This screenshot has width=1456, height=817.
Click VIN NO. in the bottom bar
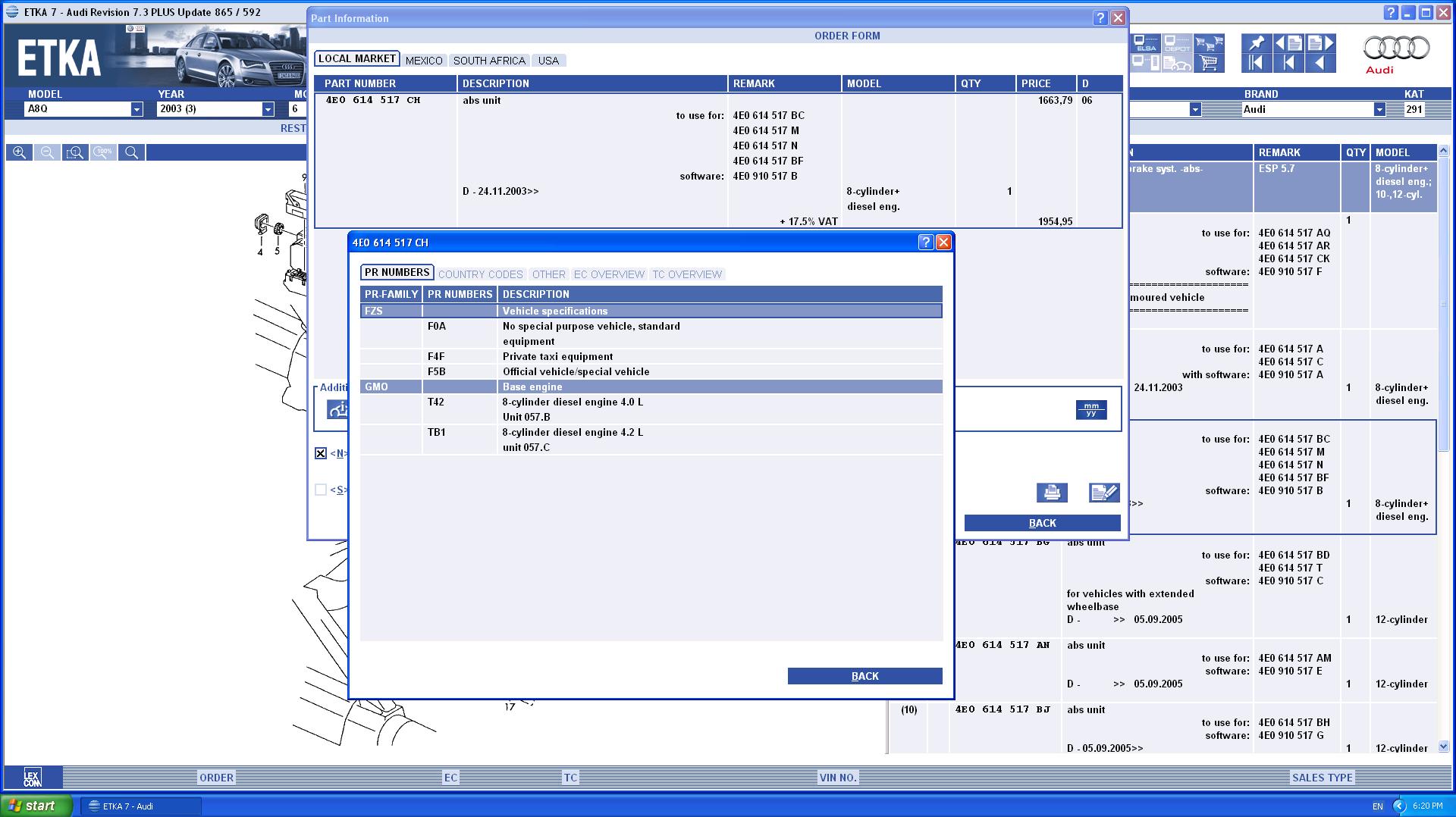(838, 778)
